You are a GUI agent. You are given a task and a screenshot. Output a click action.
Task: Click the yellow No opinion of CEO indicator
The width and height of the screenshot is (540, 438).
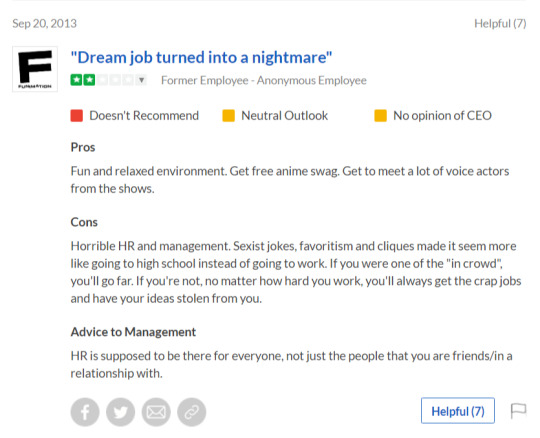pos(380,116)
